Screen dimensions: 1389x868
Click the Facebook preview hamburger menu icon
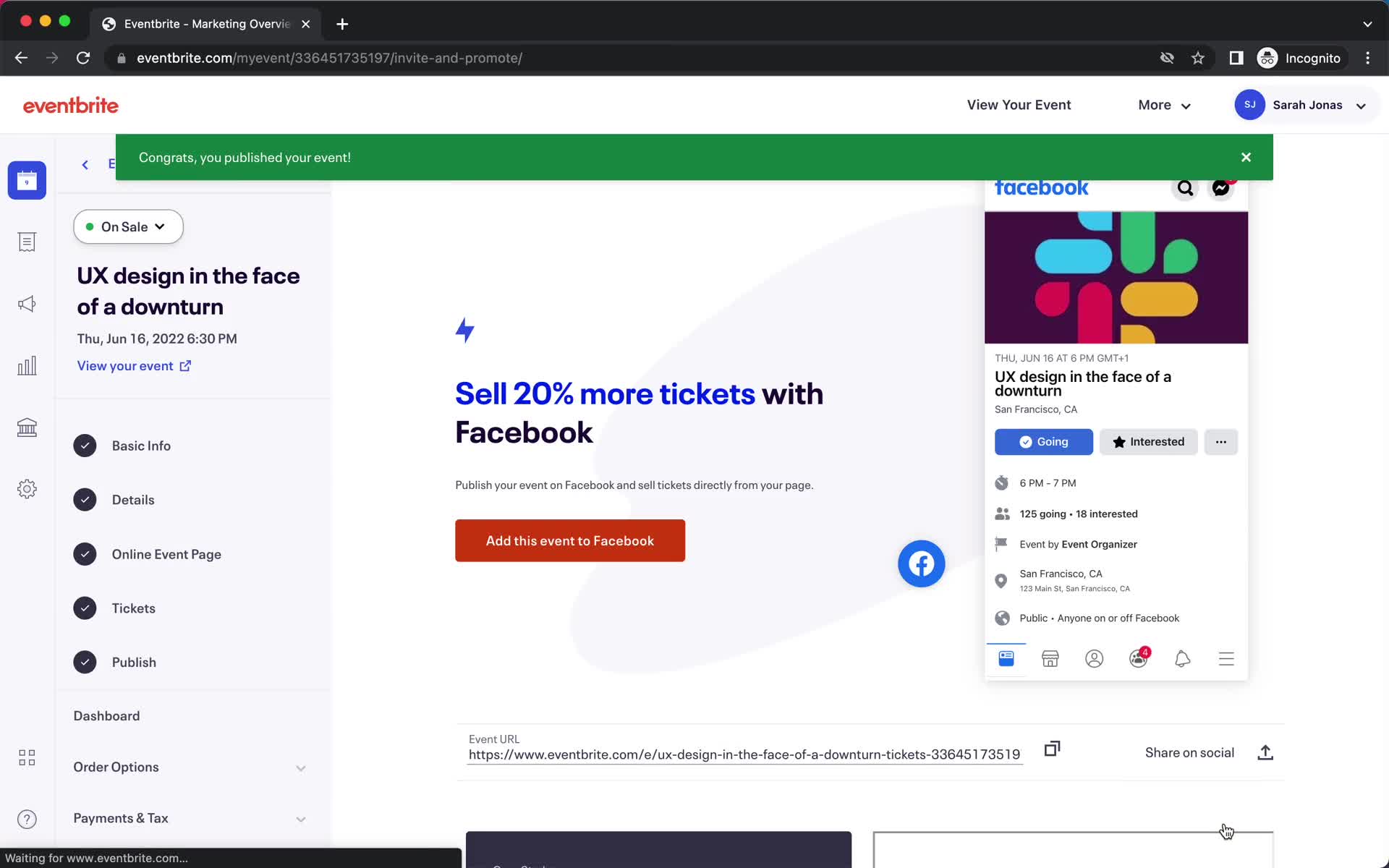tap(1226, 659)
